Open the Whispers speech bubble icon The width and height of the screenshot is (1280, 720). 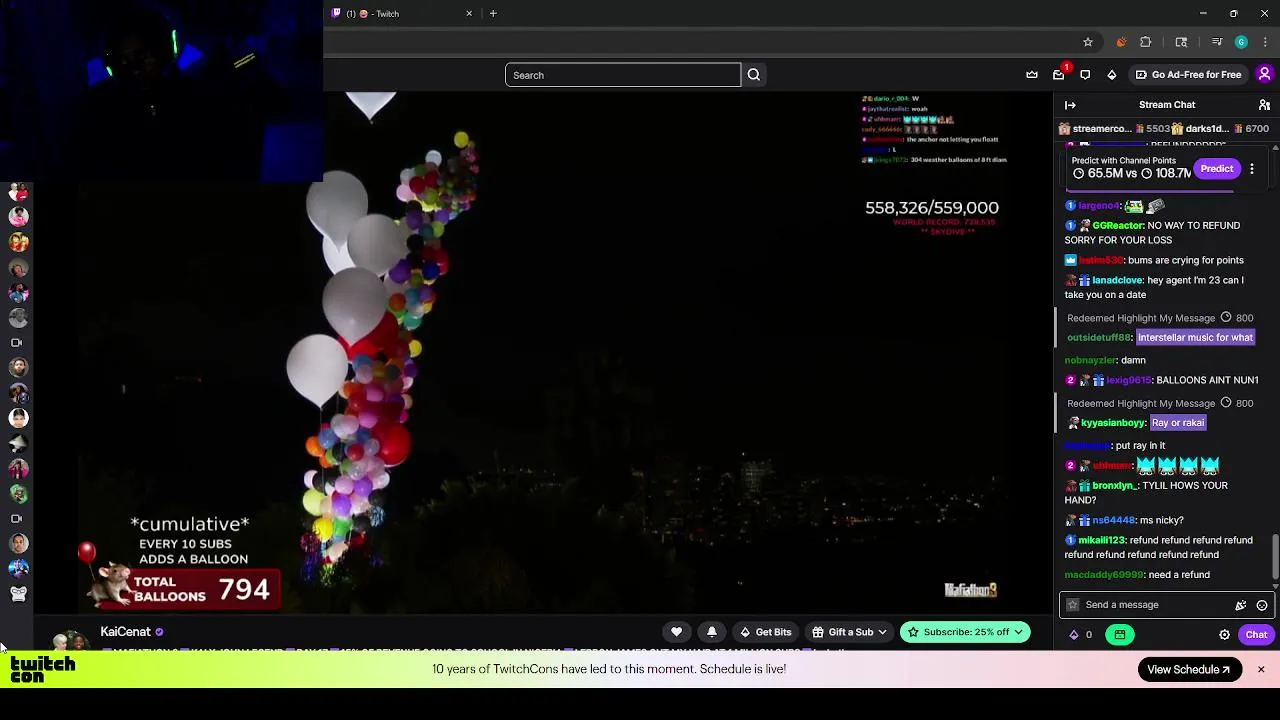coord(1085,75)
